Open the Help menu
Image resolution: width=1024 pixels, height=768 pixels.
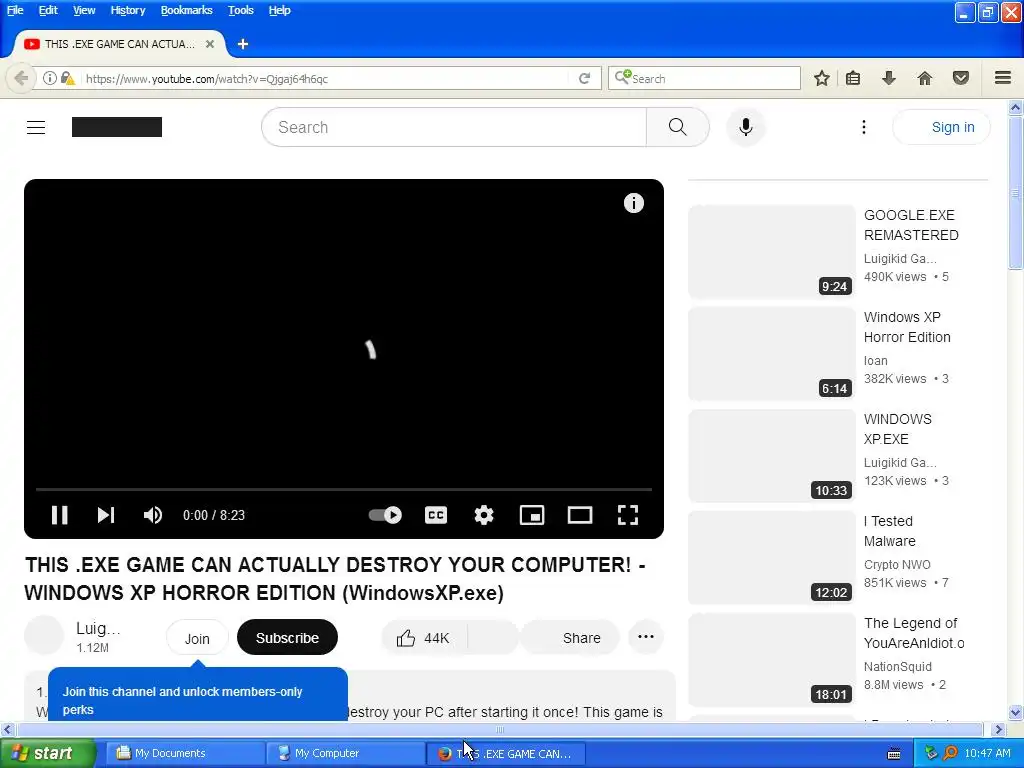[280, 10]
